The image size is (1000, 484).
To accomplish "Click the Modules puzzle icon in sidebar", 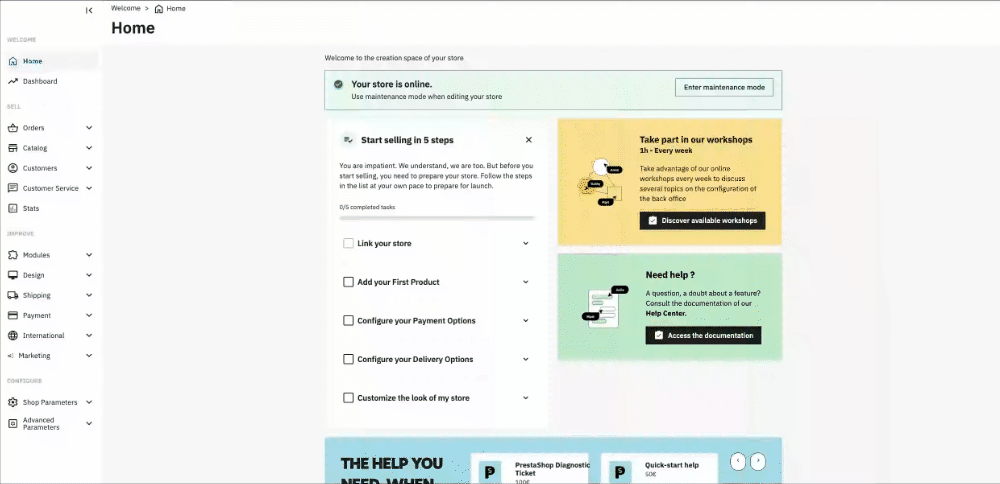I will (13, 255).
